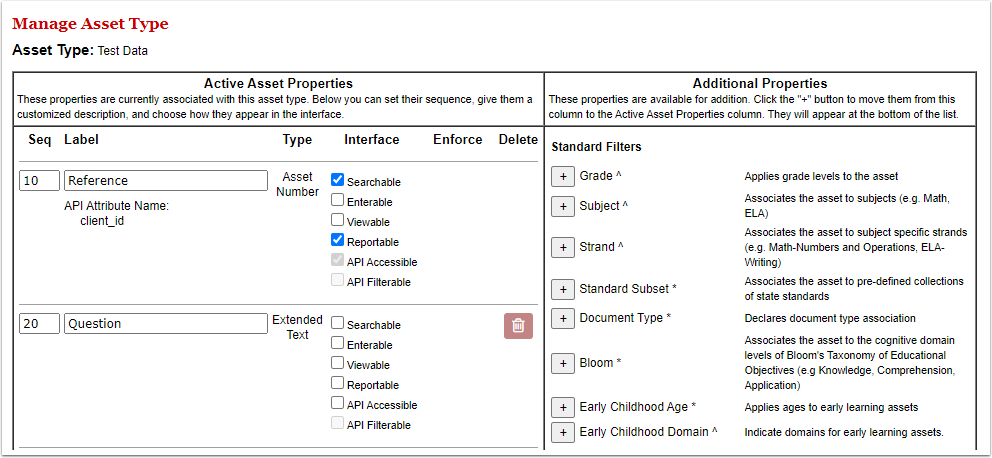The image size is (992, 458).
Task: Delete the Question property with trash icon
Action: [x=518, y=325]
